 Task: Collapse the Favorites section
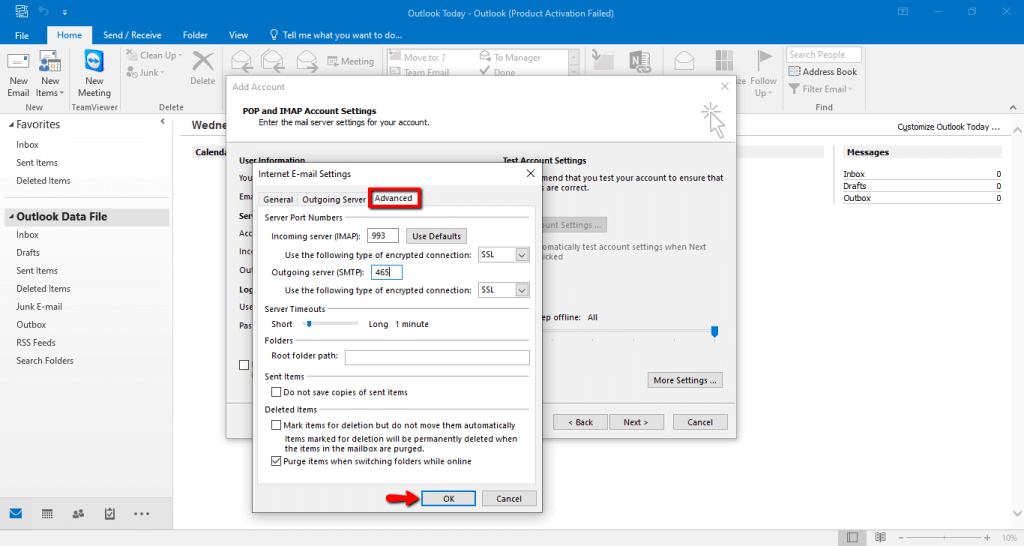[x=11, y=125]
